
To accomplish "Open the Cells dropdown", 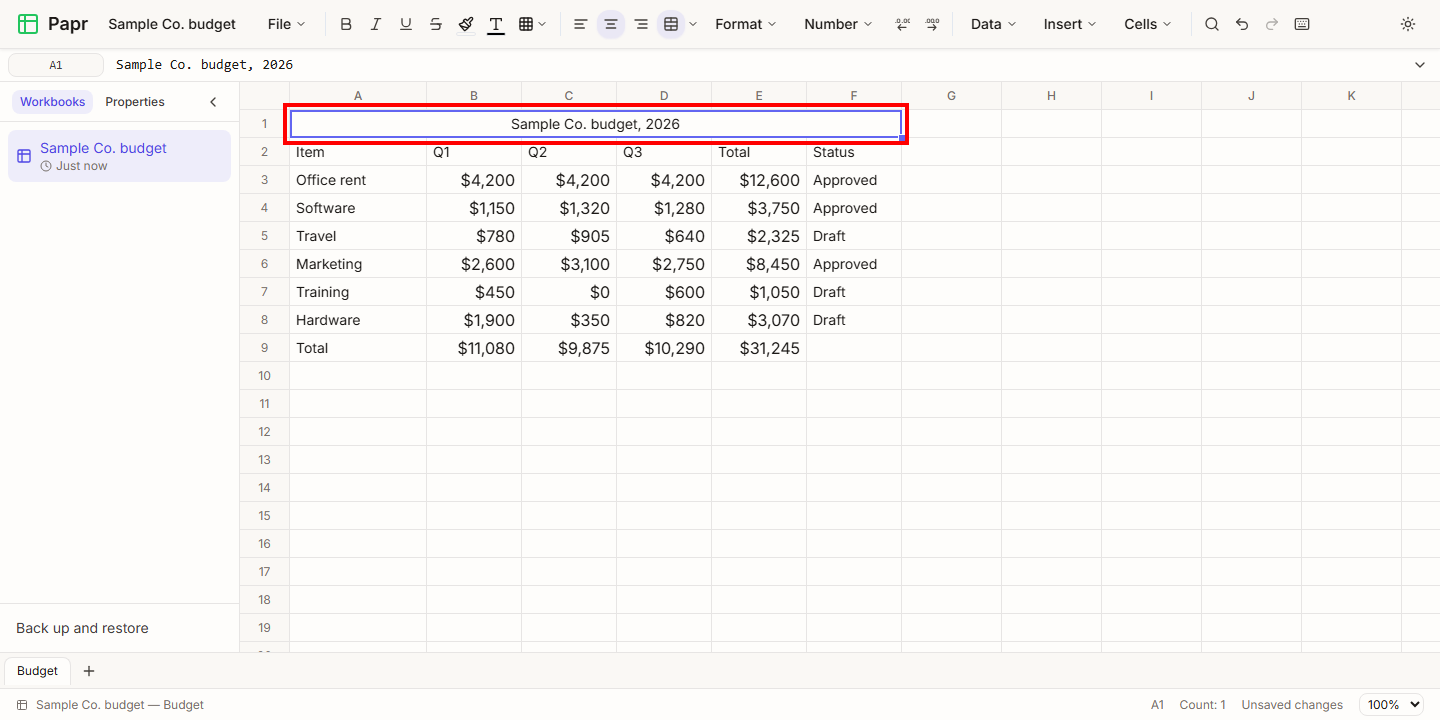I will point(1148,24).
